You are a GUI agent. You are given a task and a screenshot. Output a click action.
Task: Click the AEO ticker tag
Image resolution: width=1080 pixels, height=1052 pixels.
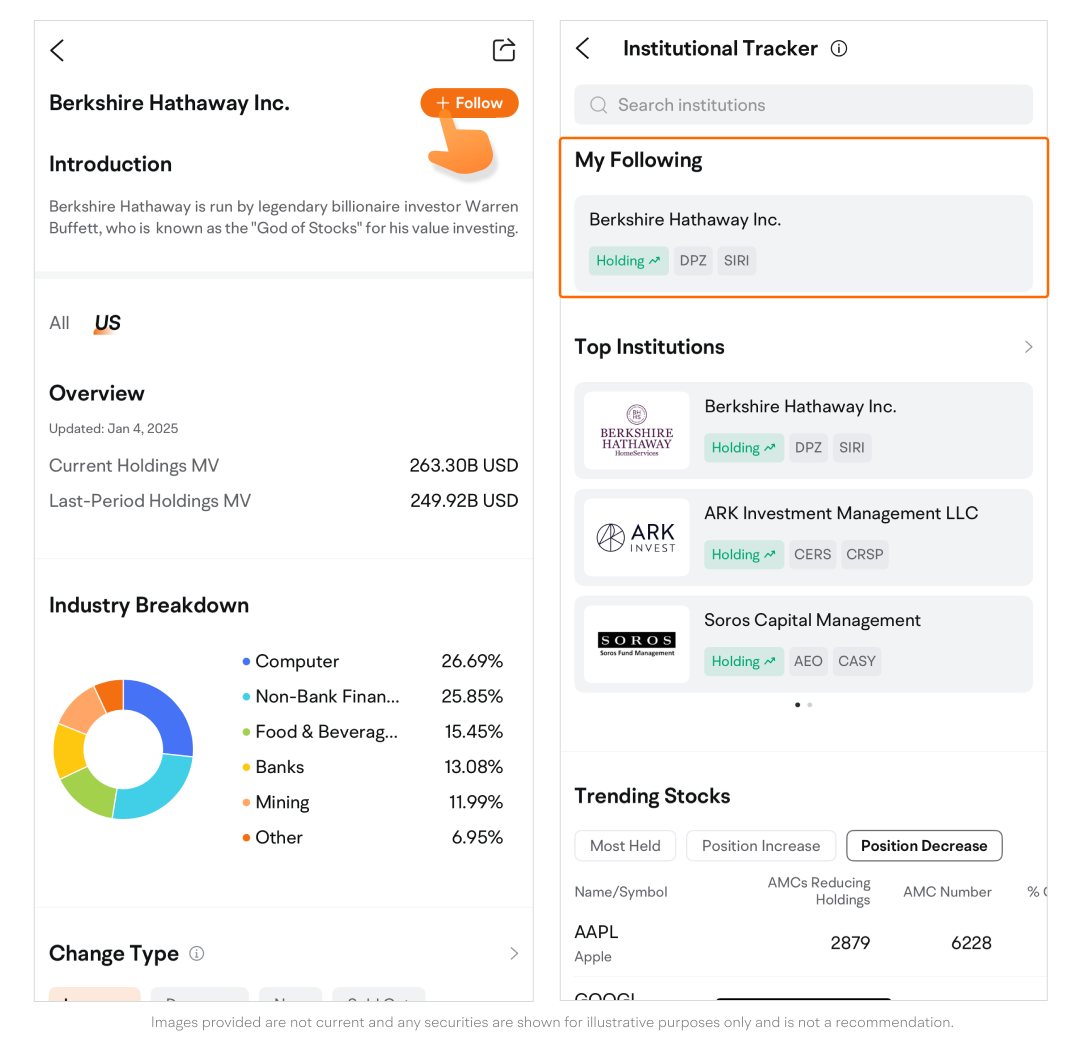[808, 661]
